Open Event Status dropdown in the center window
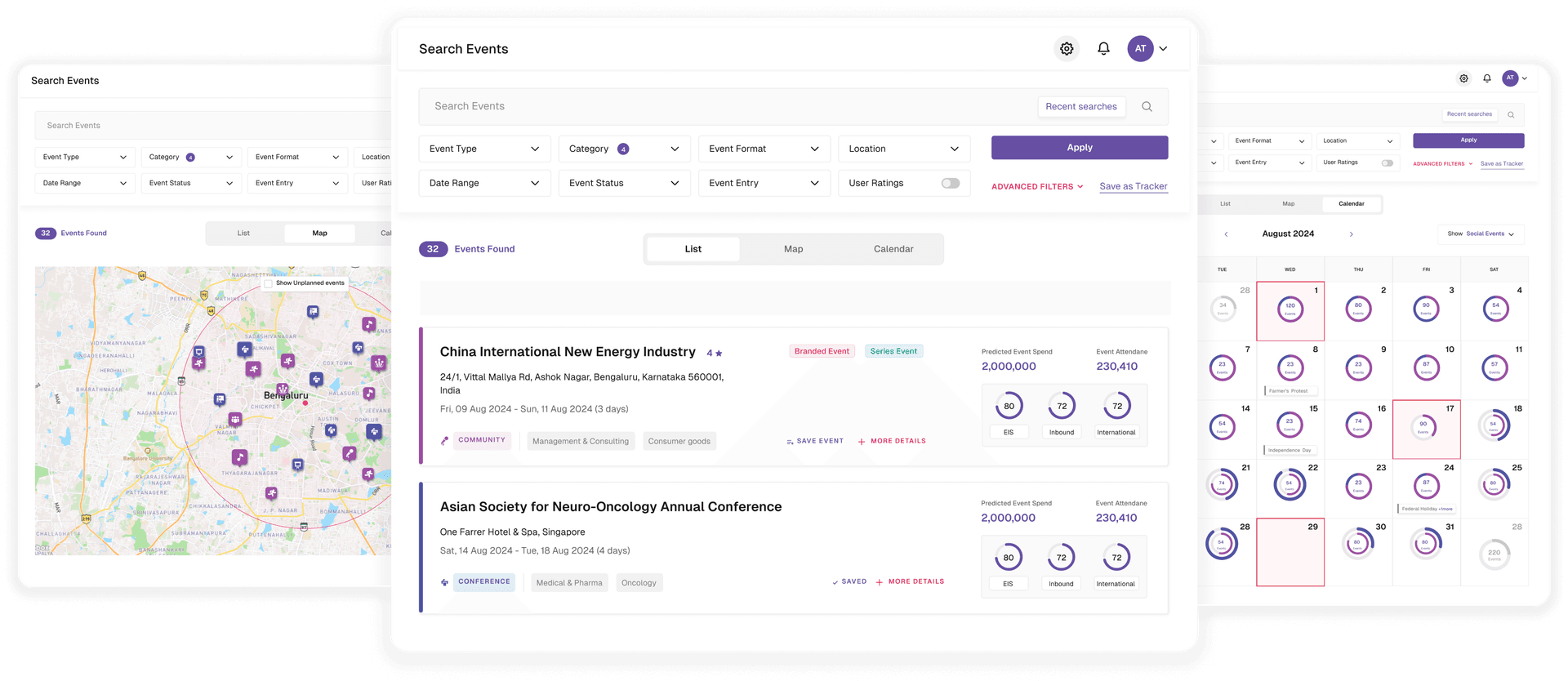 [x=625, y=183]
